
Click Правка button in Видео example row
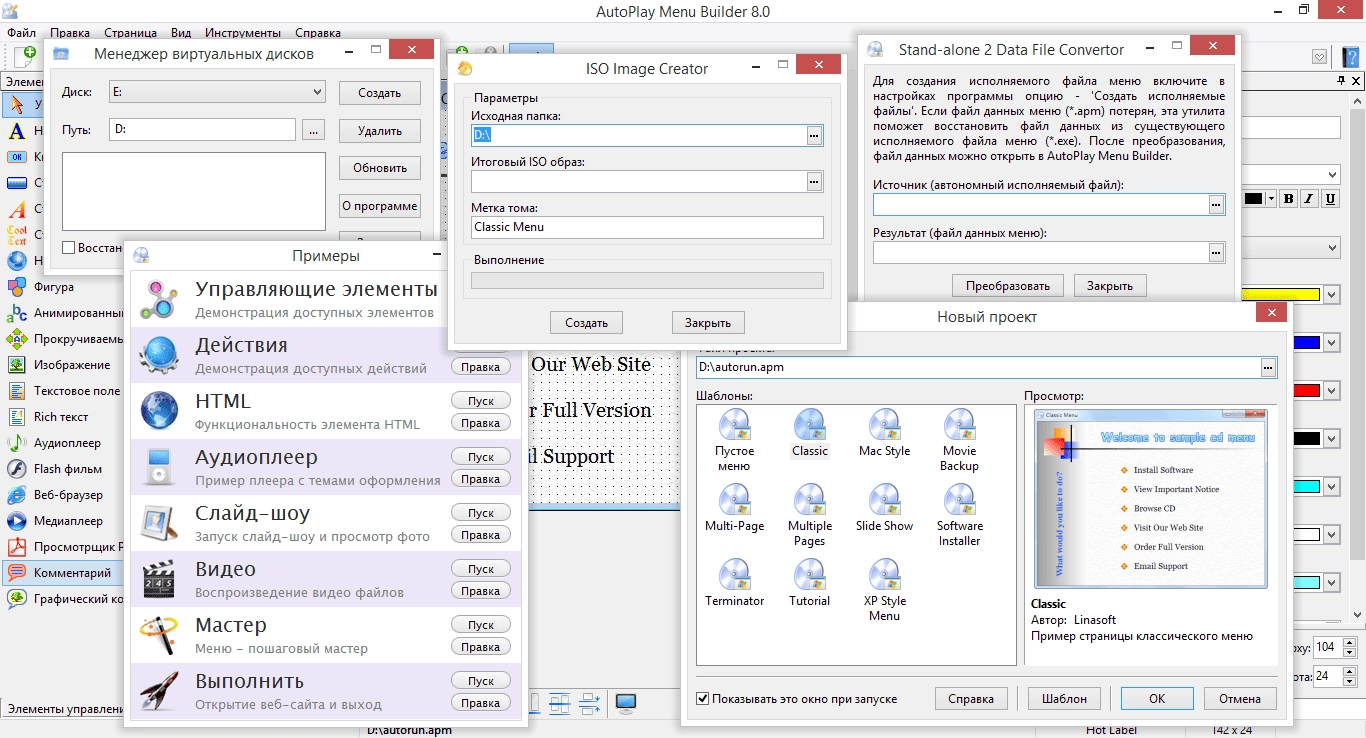[481, 591]
